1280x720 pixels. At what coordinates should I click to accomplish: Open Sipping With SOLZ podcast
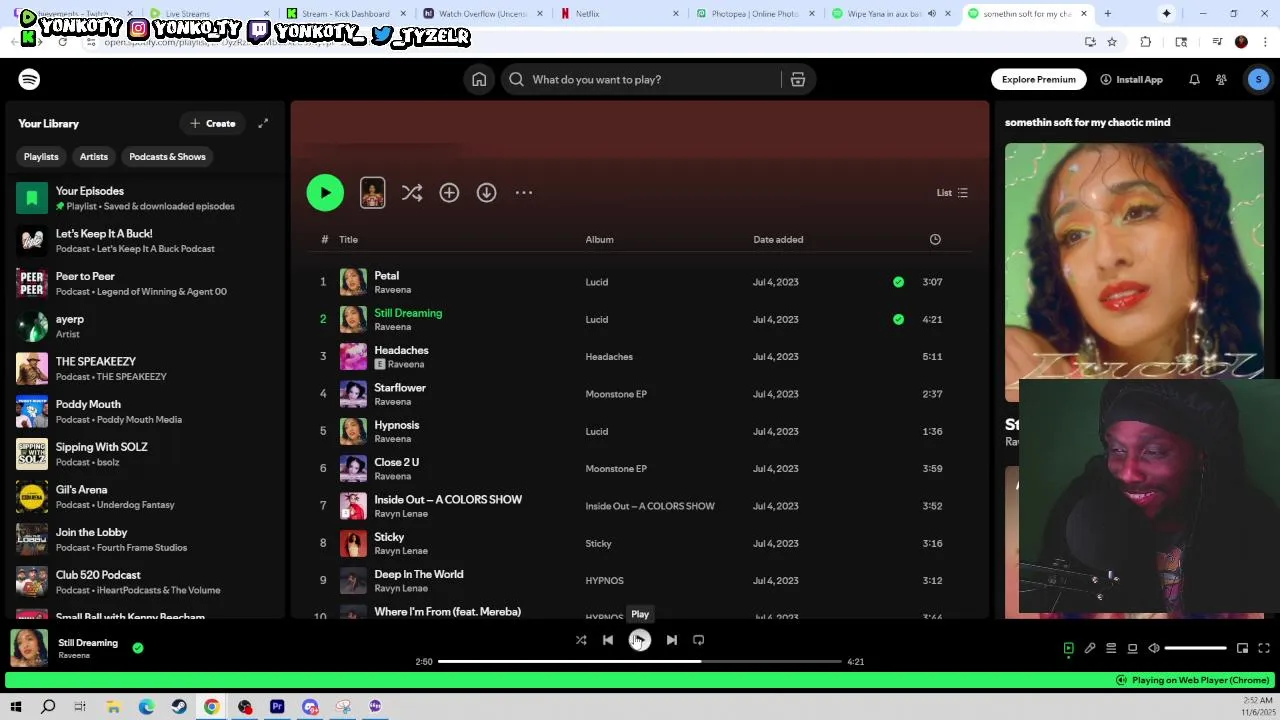(x=145, y=454)
